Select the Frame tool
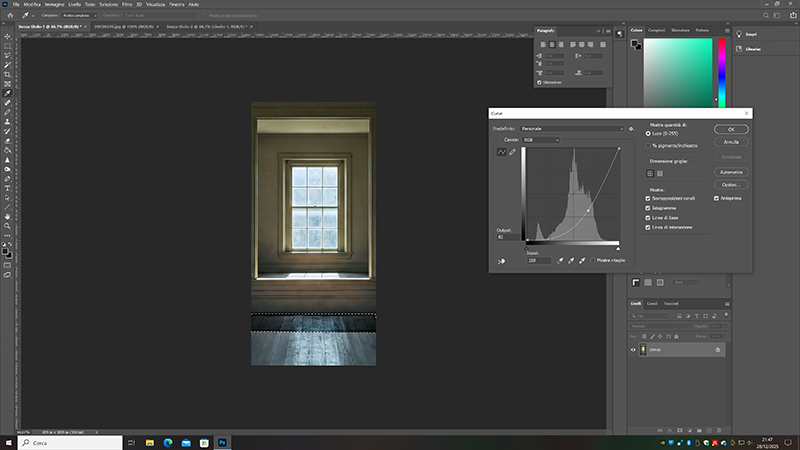800x450 pixels. [7, 84]
